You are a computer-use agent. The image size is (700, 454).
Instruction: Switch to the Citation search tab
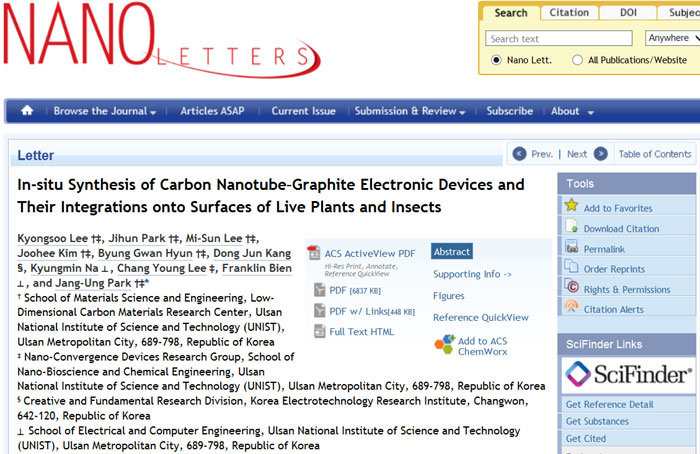[x=569, y=13]
